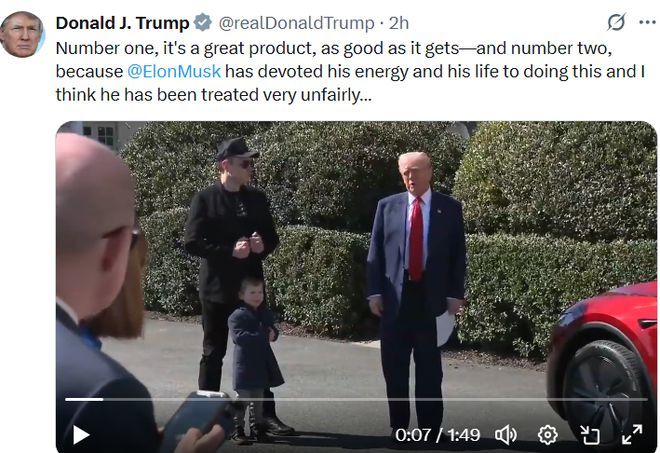Click the blue verified checkmark badge
This screenshot has width=660, height=453.
click(203, 22)
